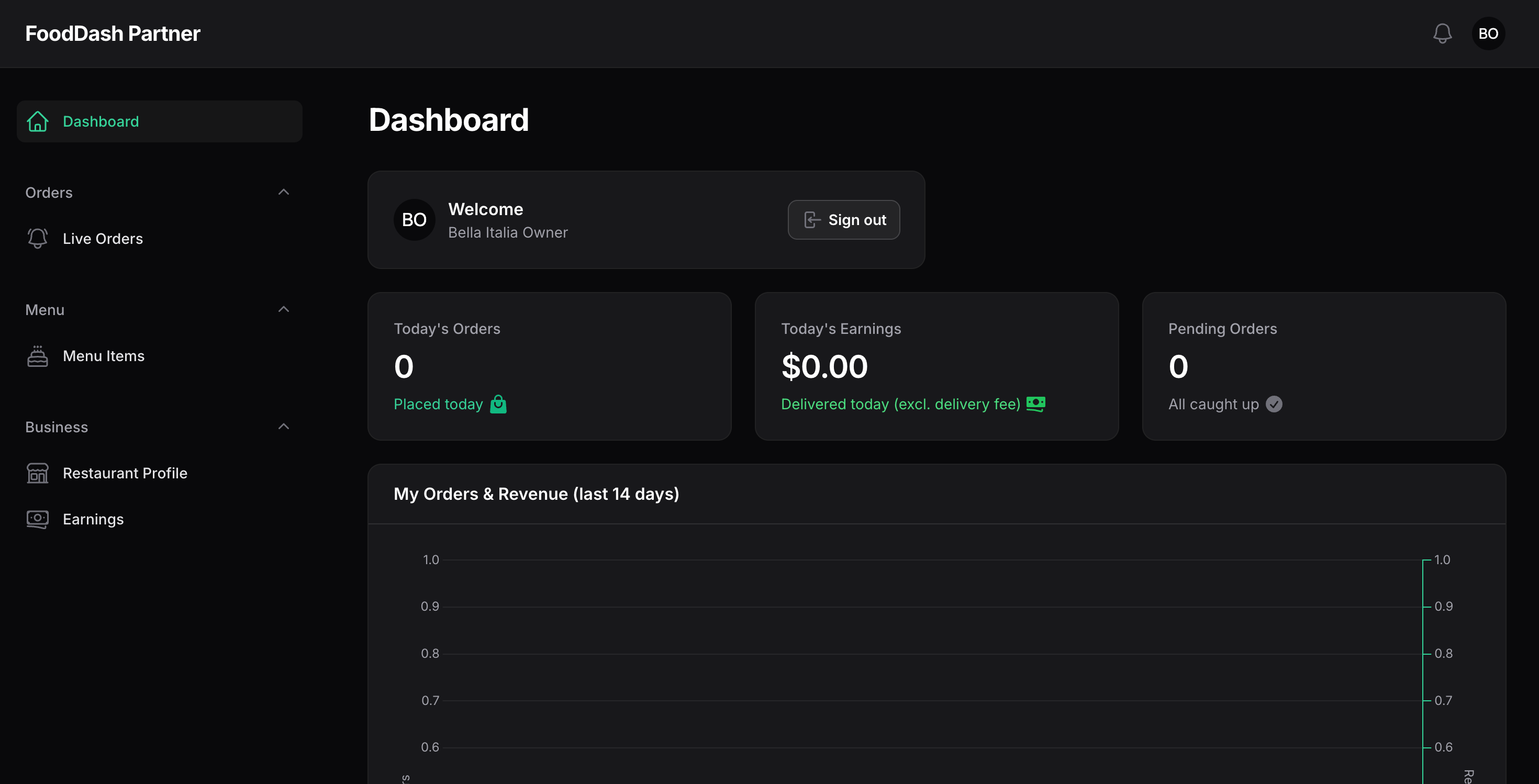Select the Today's Orders card
The image size is (1539, 784).
click(x=549, y=366)
